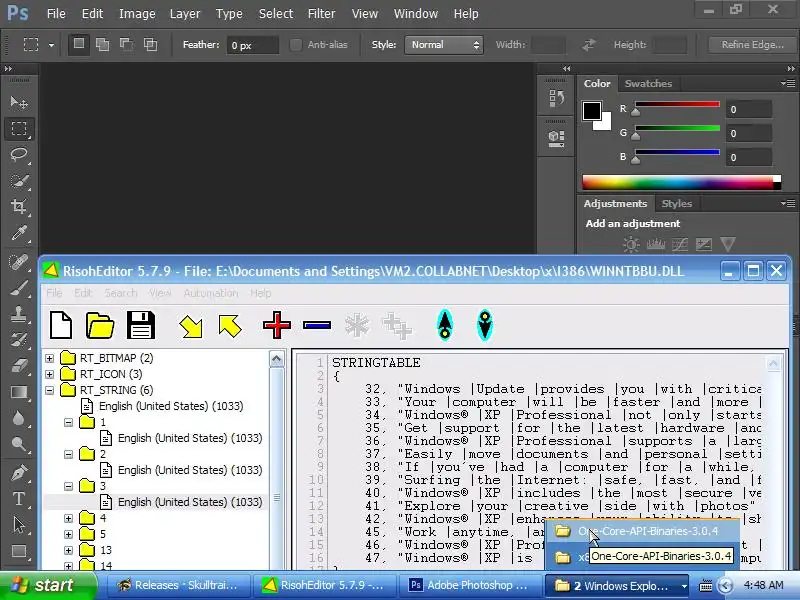Choose Add to selection mode
Viewport: 800px width, 600px height.
103,45
